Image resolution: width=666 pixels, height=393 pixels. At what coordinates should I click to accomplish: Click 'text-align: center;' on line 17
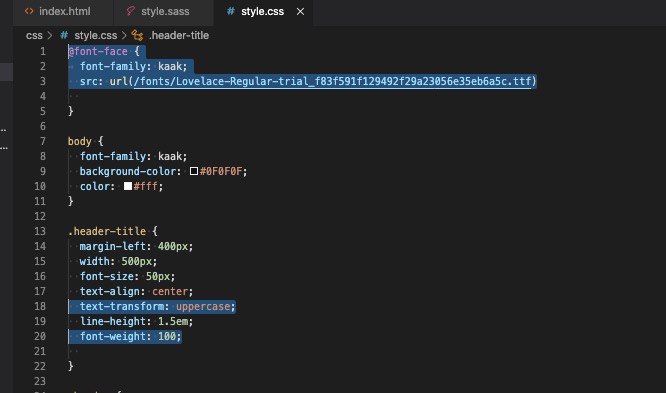coord(136,291)
